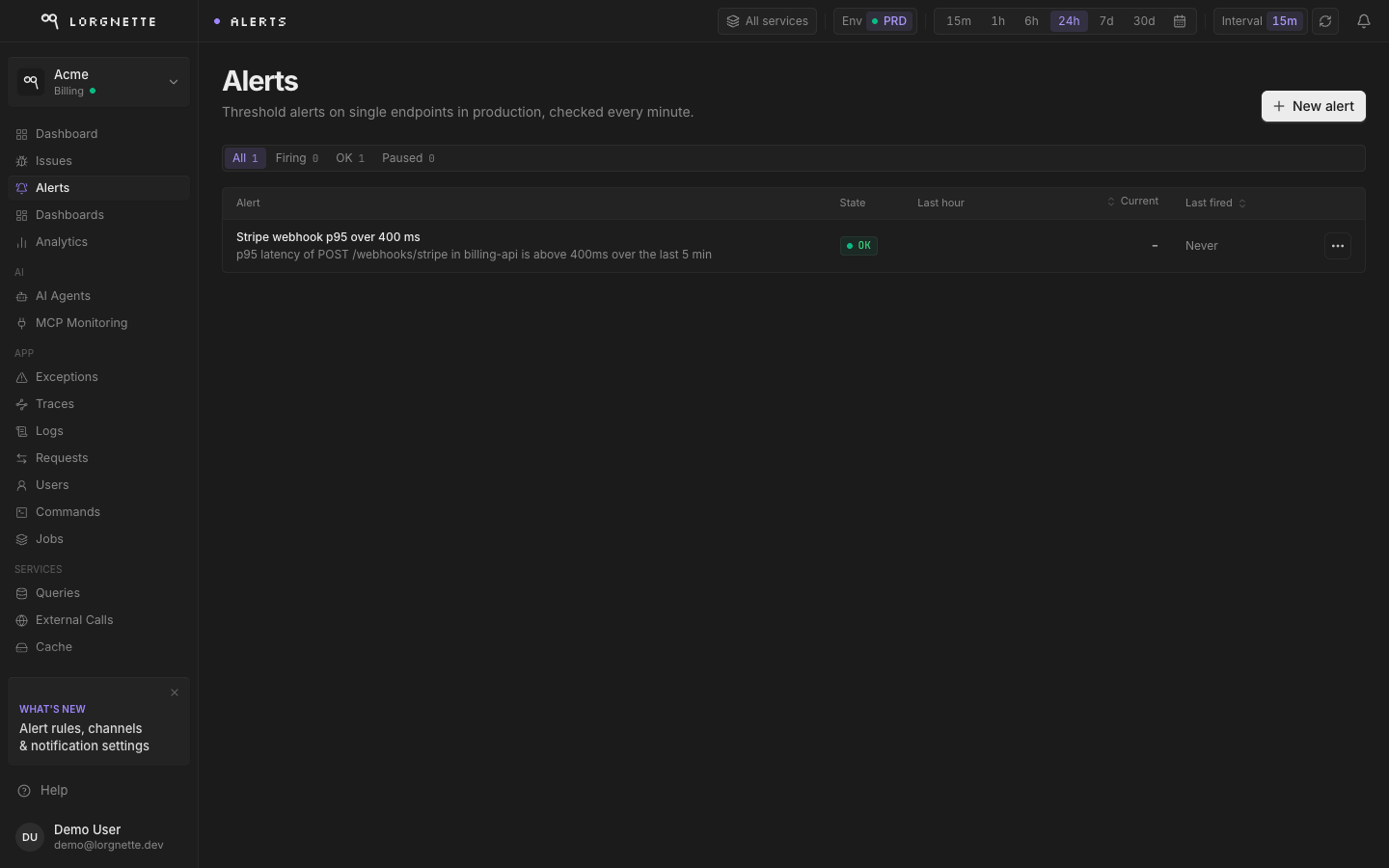Switch to the Paused tab
The width and height of the screenshot is (1389, 868).
pyautogui.click(x=408, y=158)
